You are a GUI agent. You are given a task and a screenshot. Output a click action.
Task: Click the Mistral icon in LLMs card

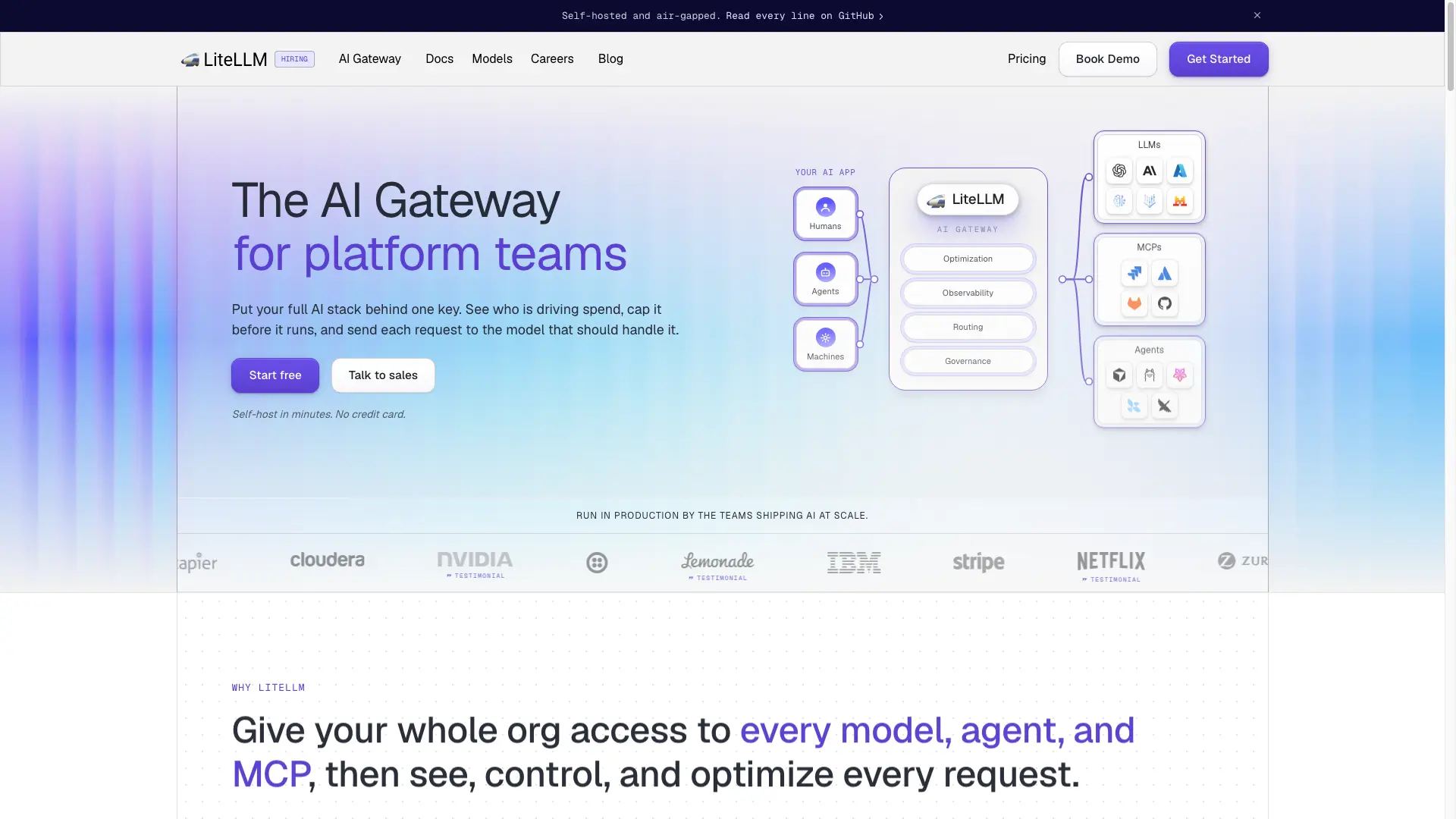point(1180,201)
